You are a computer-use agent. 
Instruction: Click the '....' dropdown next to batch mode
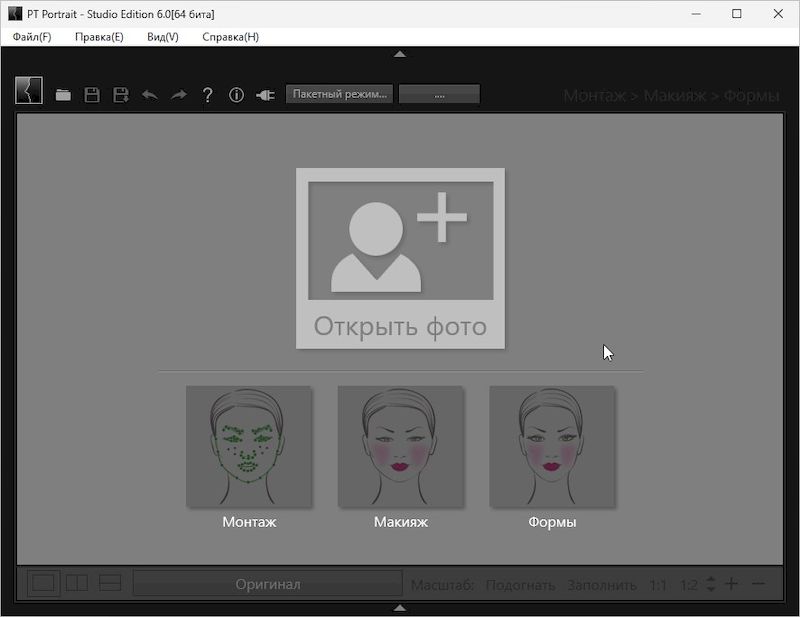tap(438, 94)
